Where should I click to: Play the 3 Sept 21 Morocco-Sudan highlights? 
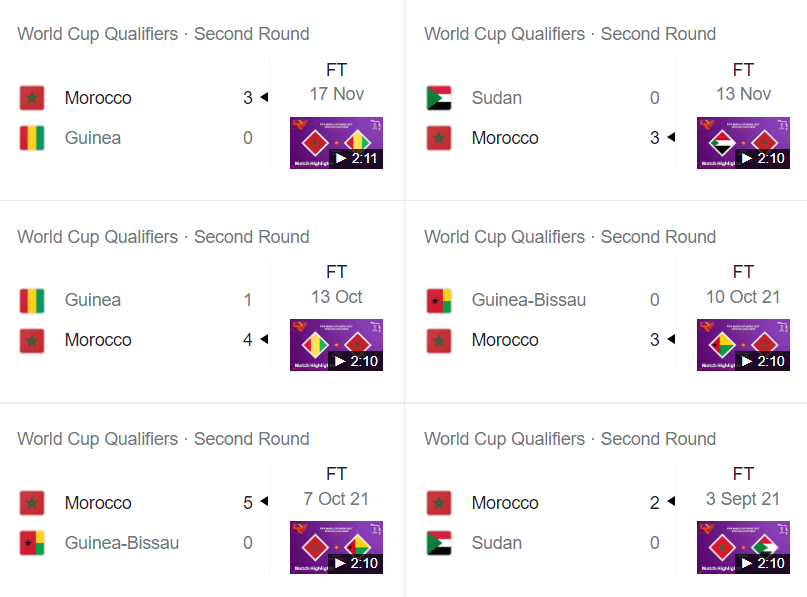(x=743, y=547)
